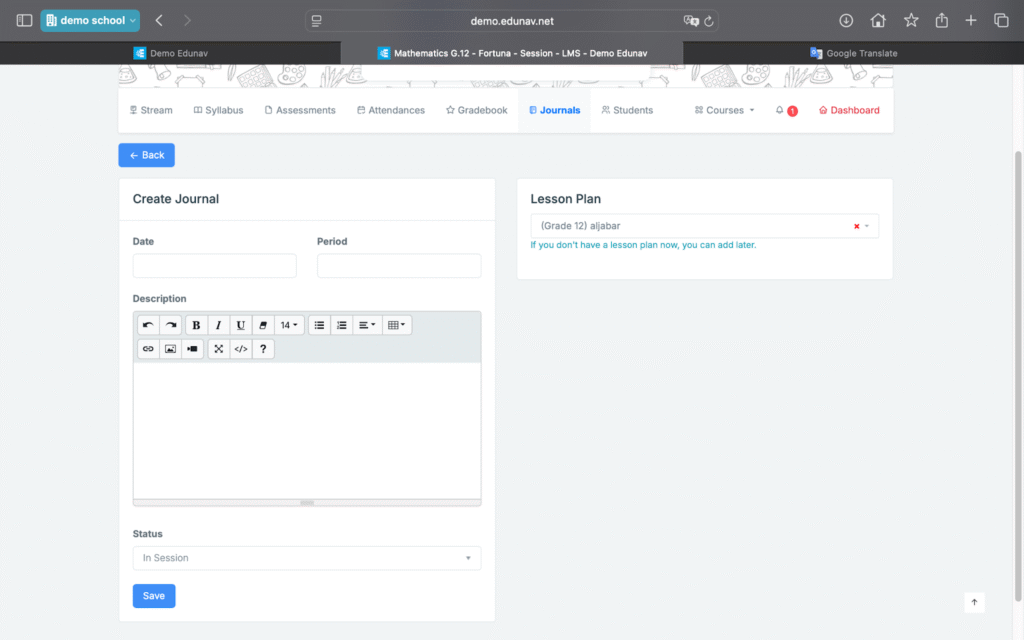This screenshot has width=1024, height=640.
Task: Add an unordered bullet list
Action: 319,325
